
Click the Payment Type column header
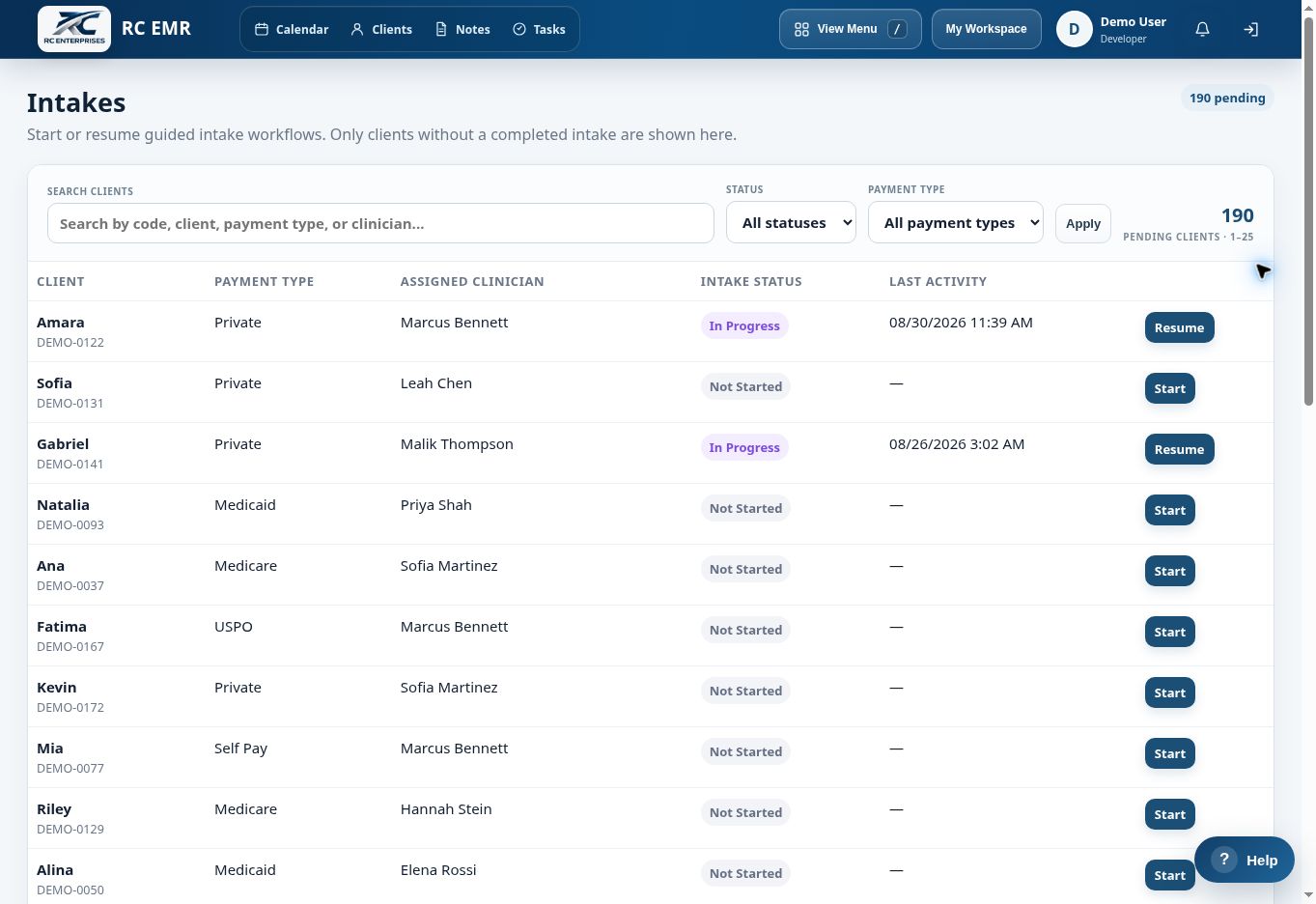click(264, 281)
